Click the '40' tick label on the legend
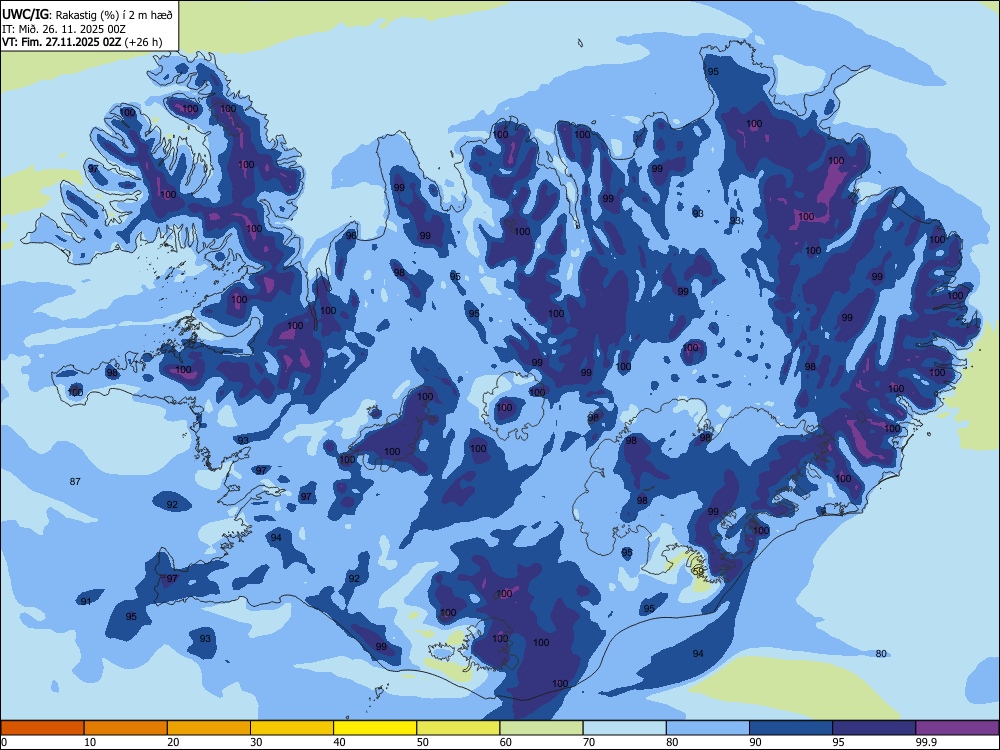The image size is (1000, 750). pos(339,742)
